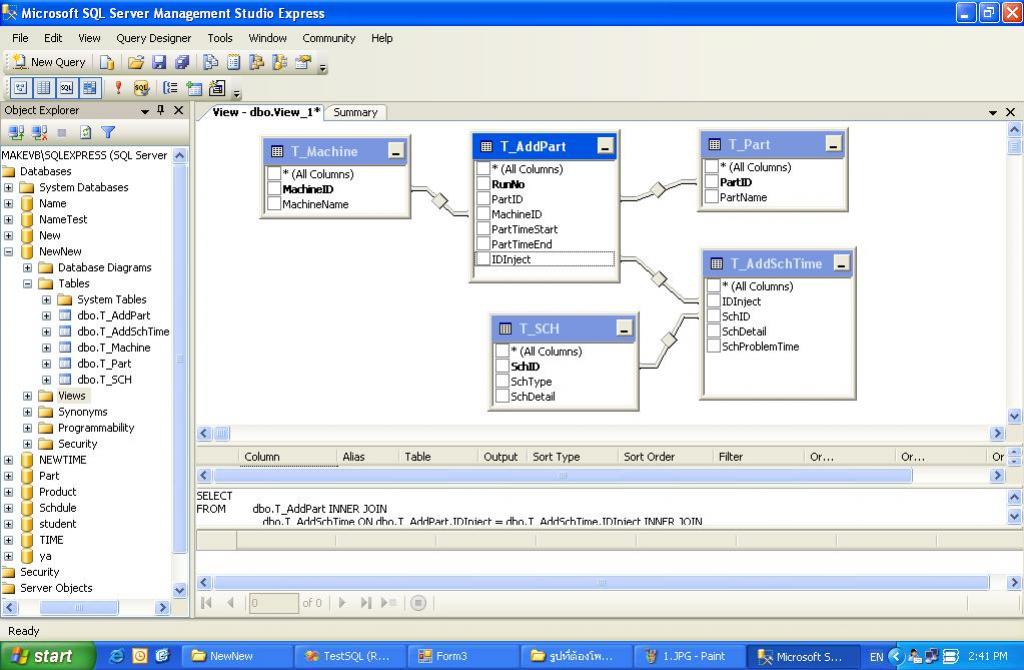
Task: Click the red Execute SQL exclamation icon
Action: click(x=118, y=88)
